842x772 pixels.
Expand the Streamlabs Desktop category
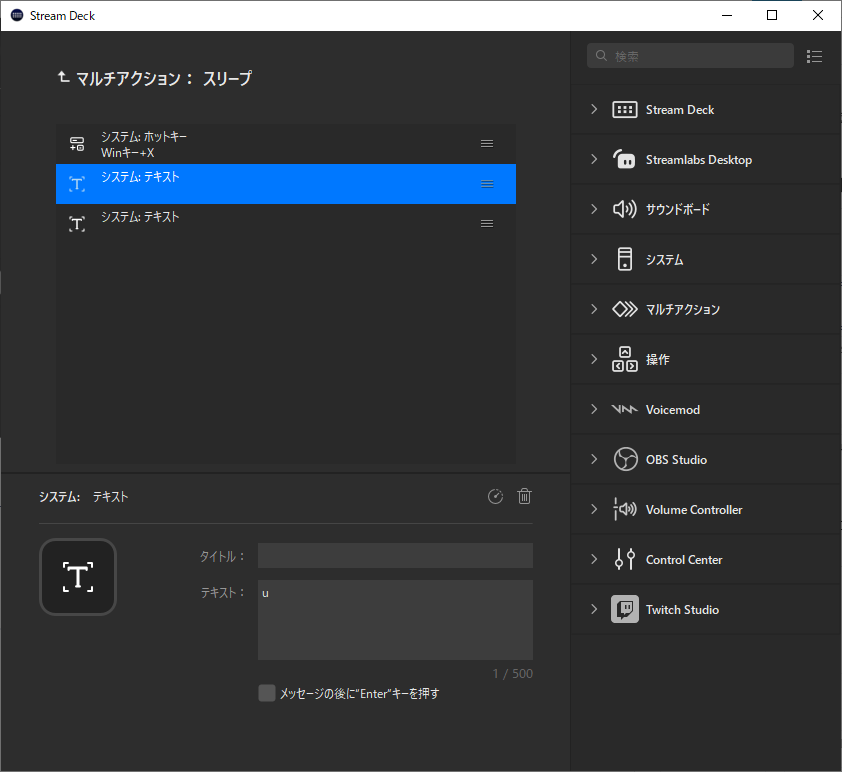click(594, 159)
